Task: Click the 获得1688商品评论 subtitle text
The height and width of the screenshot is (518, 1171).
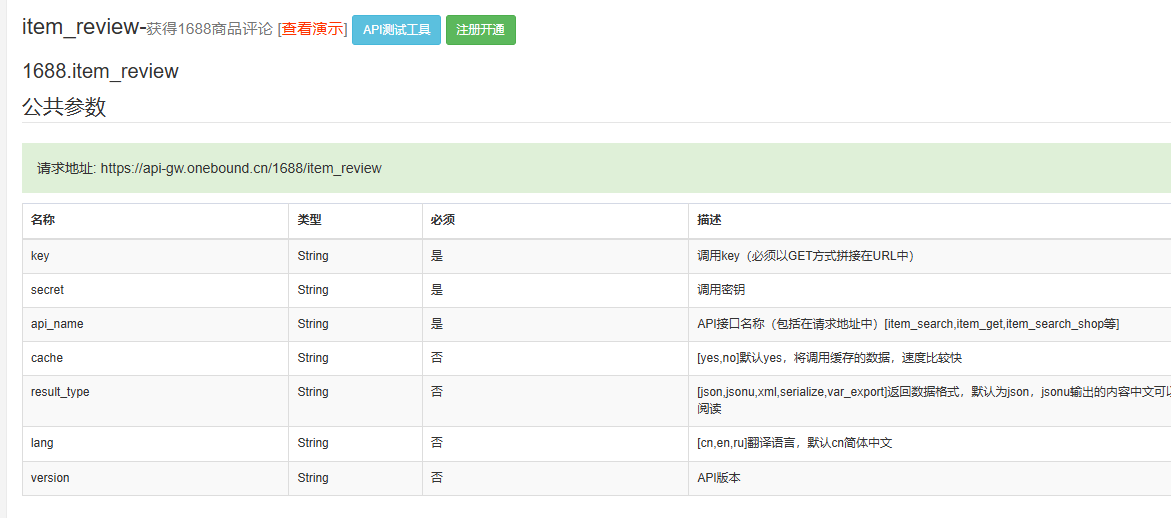Action: (x=210, y=29)
